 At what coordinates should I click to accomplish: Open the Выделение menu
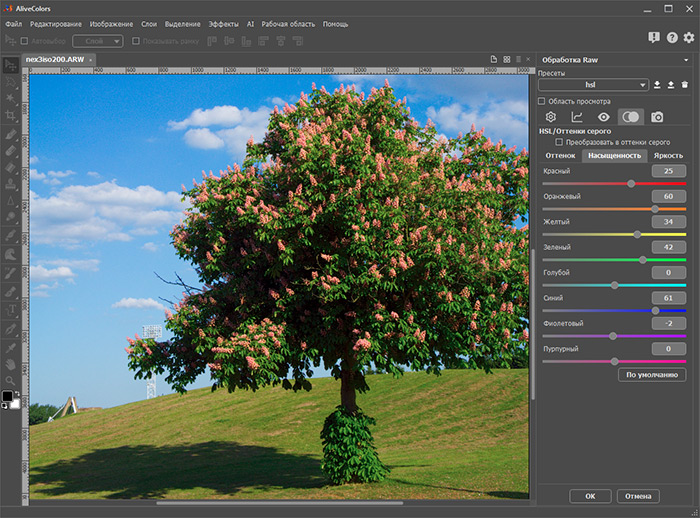pos(183,24)
